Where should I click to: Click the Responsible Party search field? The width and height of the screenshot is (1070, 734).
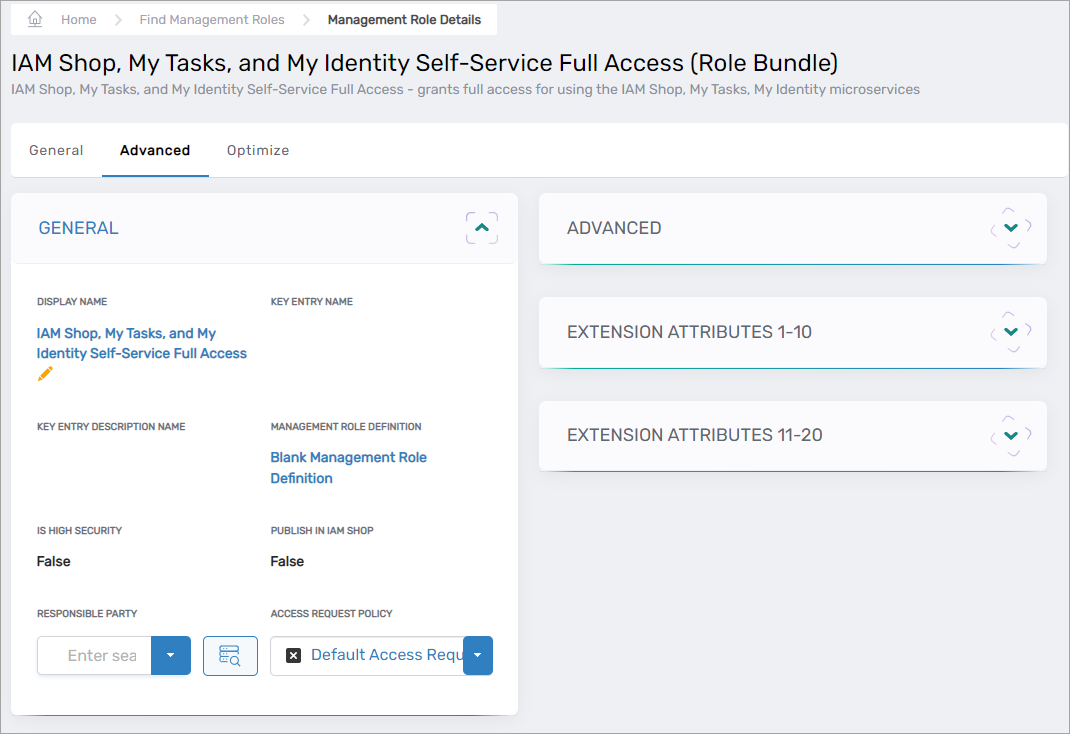point(96,656)
